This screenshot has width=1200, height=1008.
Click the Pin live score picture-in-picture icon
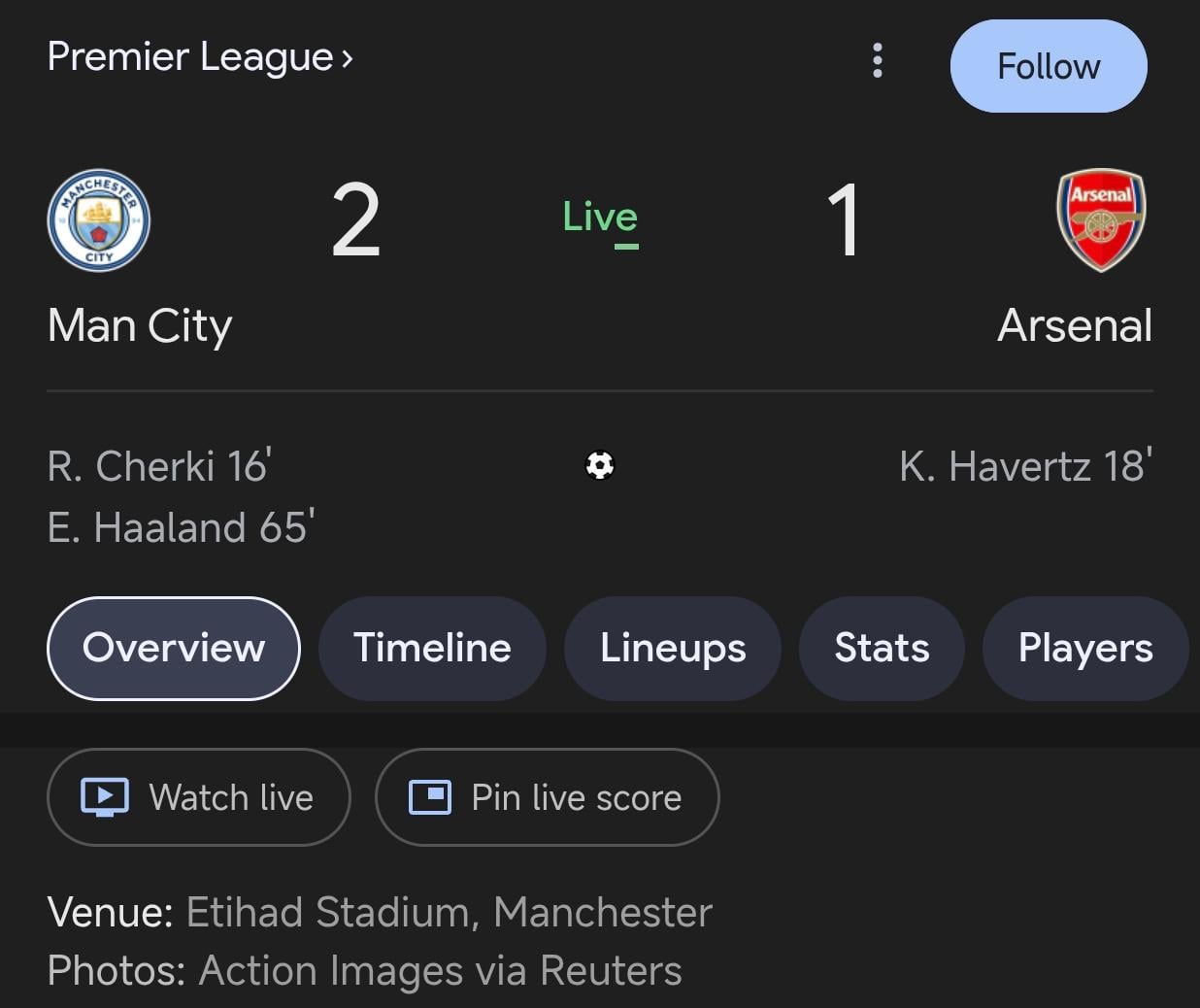point(430,797)
